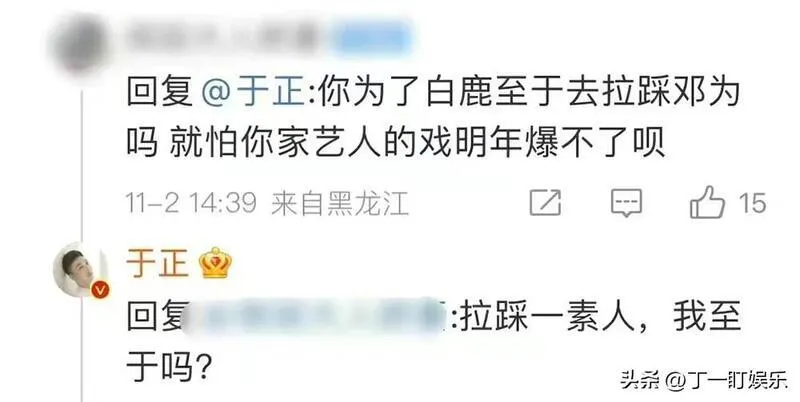Click the blurred username in 于正's reply

click(x=314, y=316)
